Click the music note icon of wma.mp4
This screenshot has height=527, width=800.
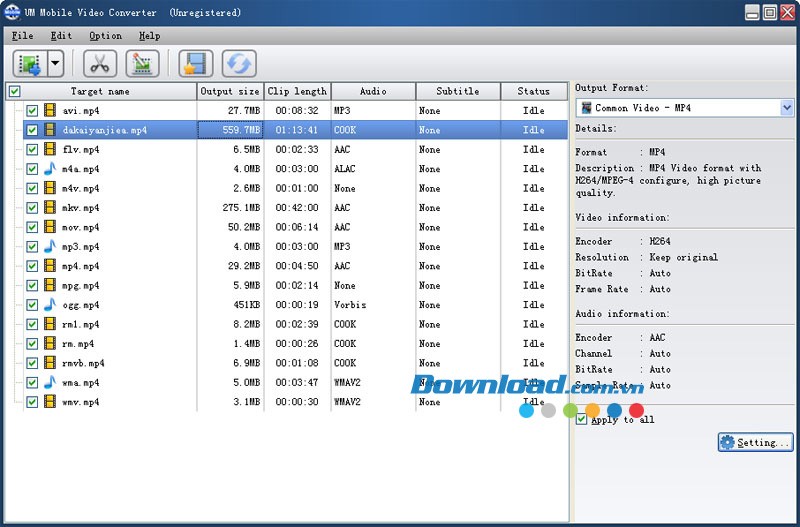click(50, 382)
